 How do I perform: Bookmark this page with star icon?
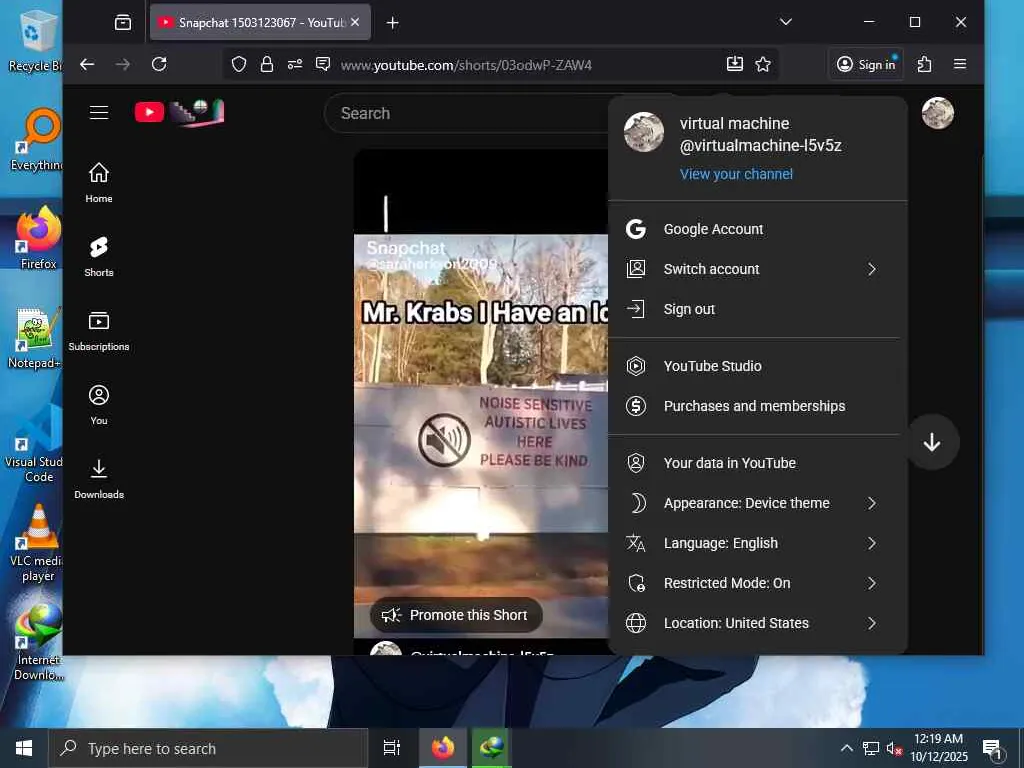(x=763, y=64)
